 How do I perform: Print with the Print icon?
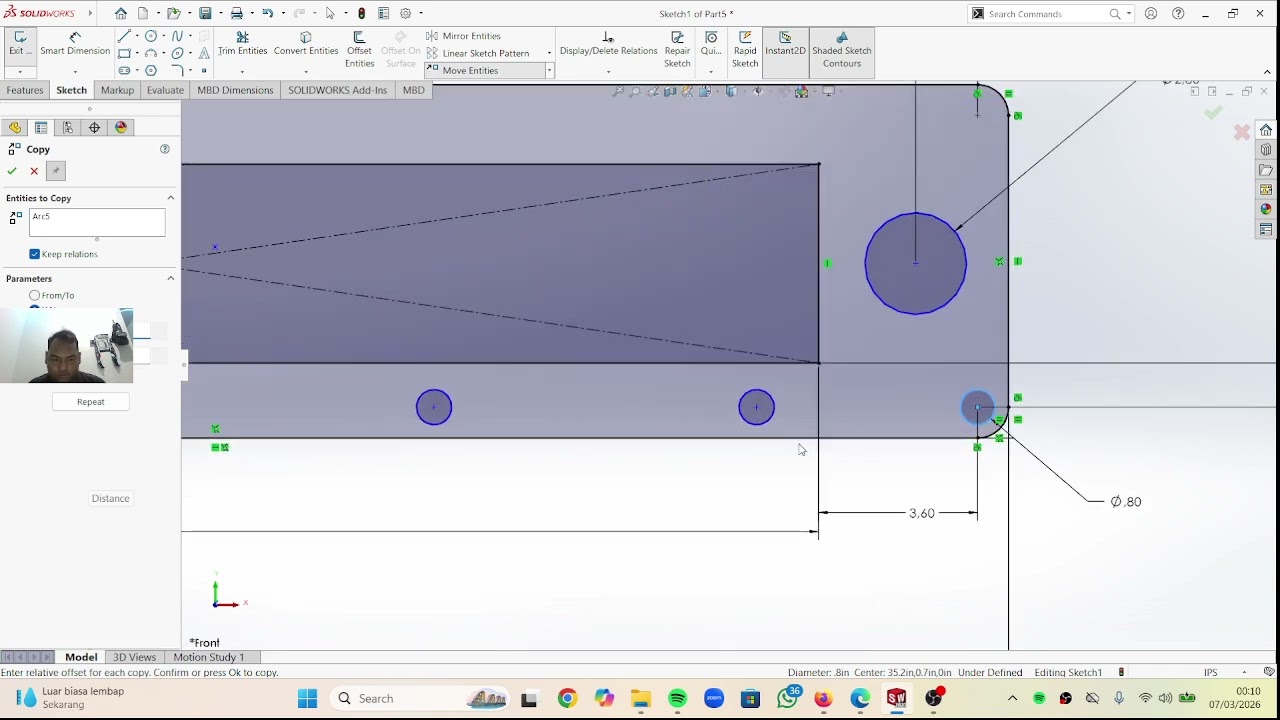point(237,14)
